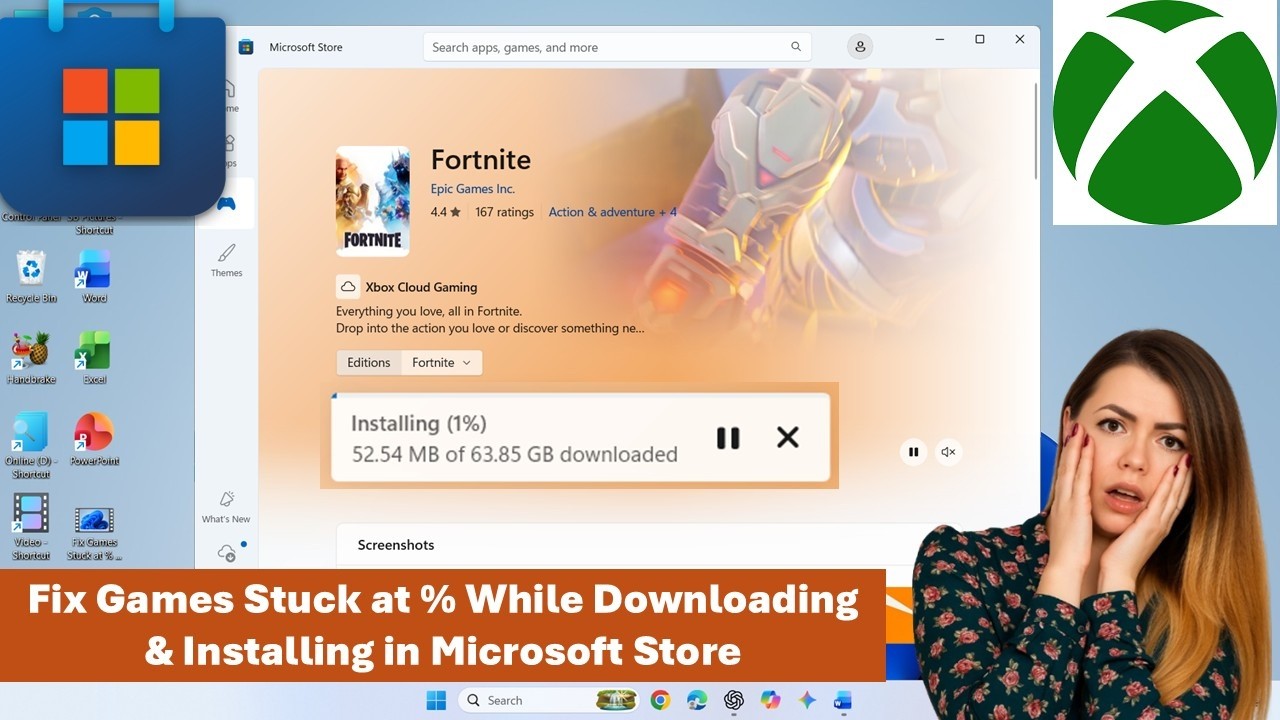Viewport: 1280px width, 720px height.
Task: Click the magnifier icon in Store search box
Action: 796,47
